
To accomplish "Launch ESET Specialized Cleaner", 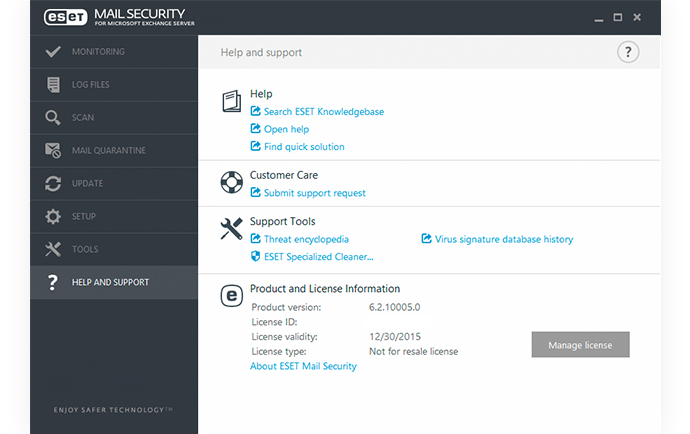I will [319, 257].
